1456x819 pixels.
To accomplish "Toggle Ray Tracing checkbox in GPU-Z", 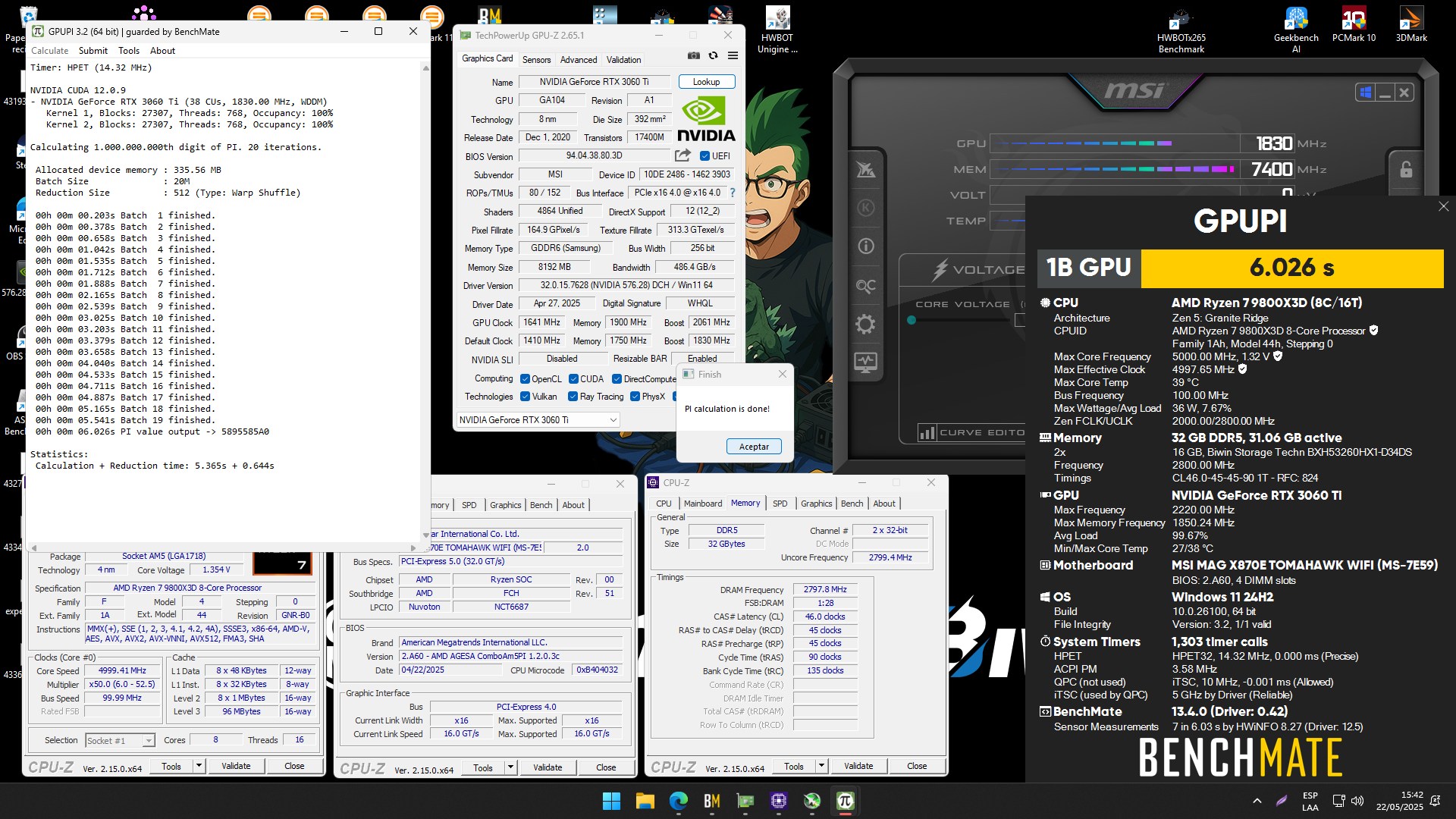I will (x=573, y=397).
